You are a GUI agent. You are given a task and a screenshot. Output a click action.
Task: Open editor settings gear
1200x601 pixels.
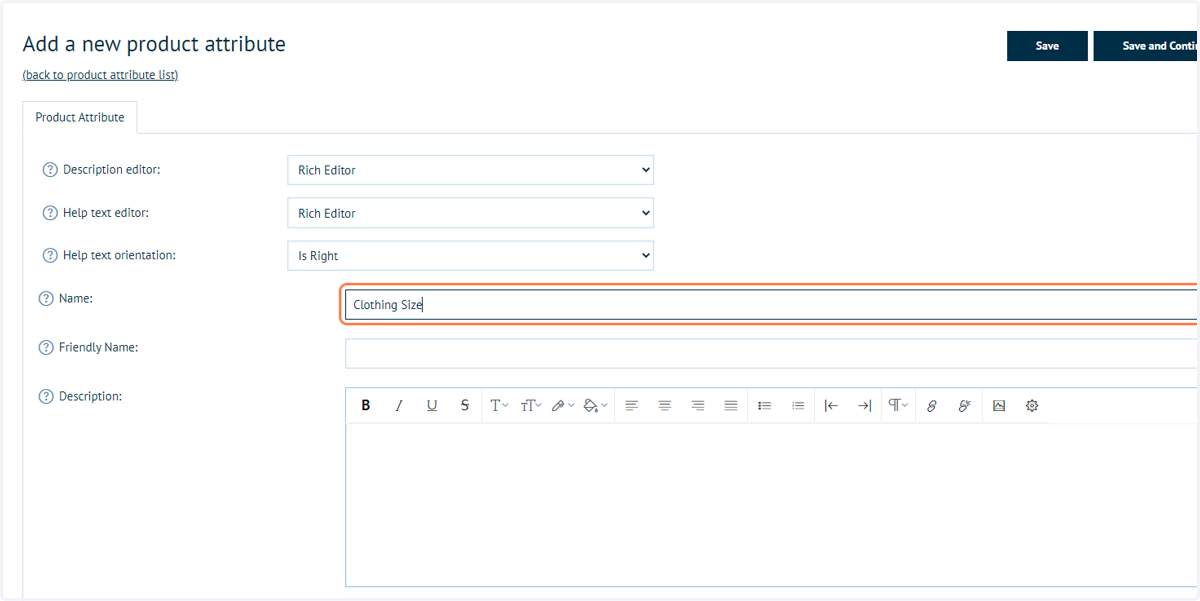coord(1032,406)
